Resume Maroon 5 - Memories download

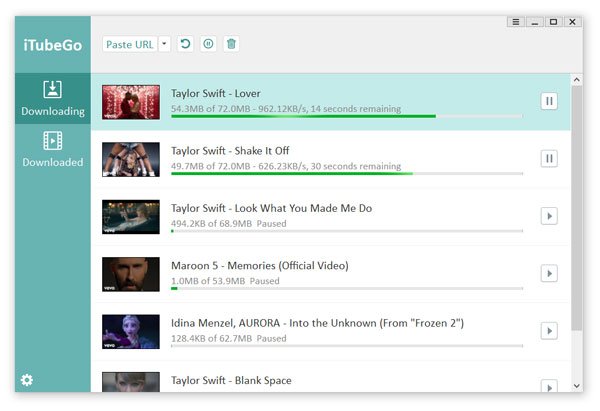(x=549, y=273)
